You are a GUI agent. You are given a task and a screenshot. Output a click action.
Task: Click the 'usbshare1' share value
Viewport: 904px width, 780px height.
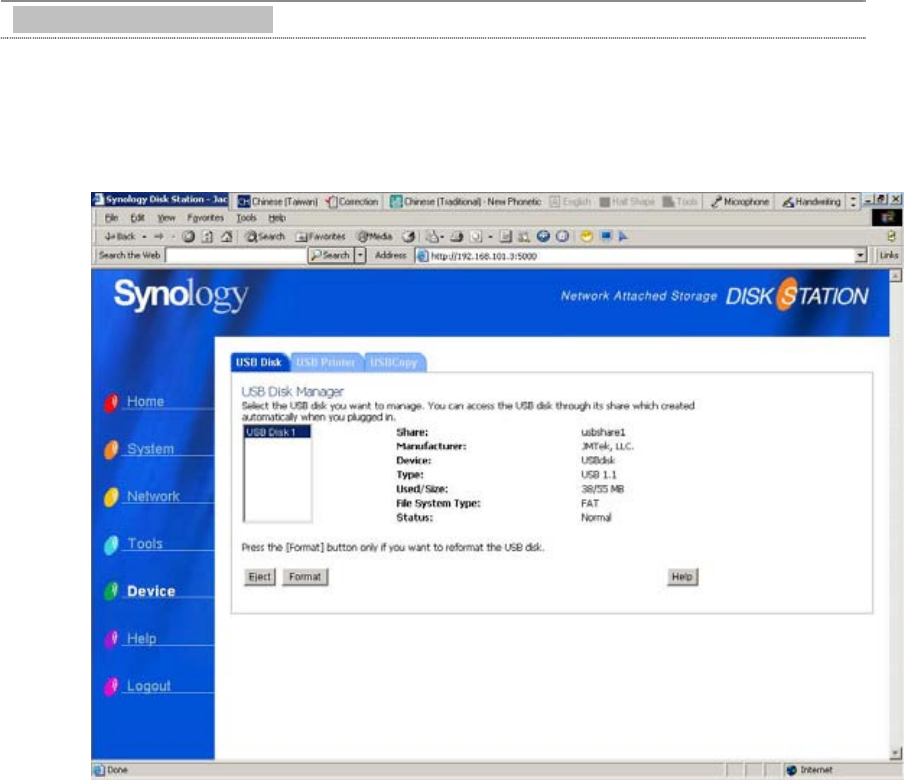pos(603,432)
